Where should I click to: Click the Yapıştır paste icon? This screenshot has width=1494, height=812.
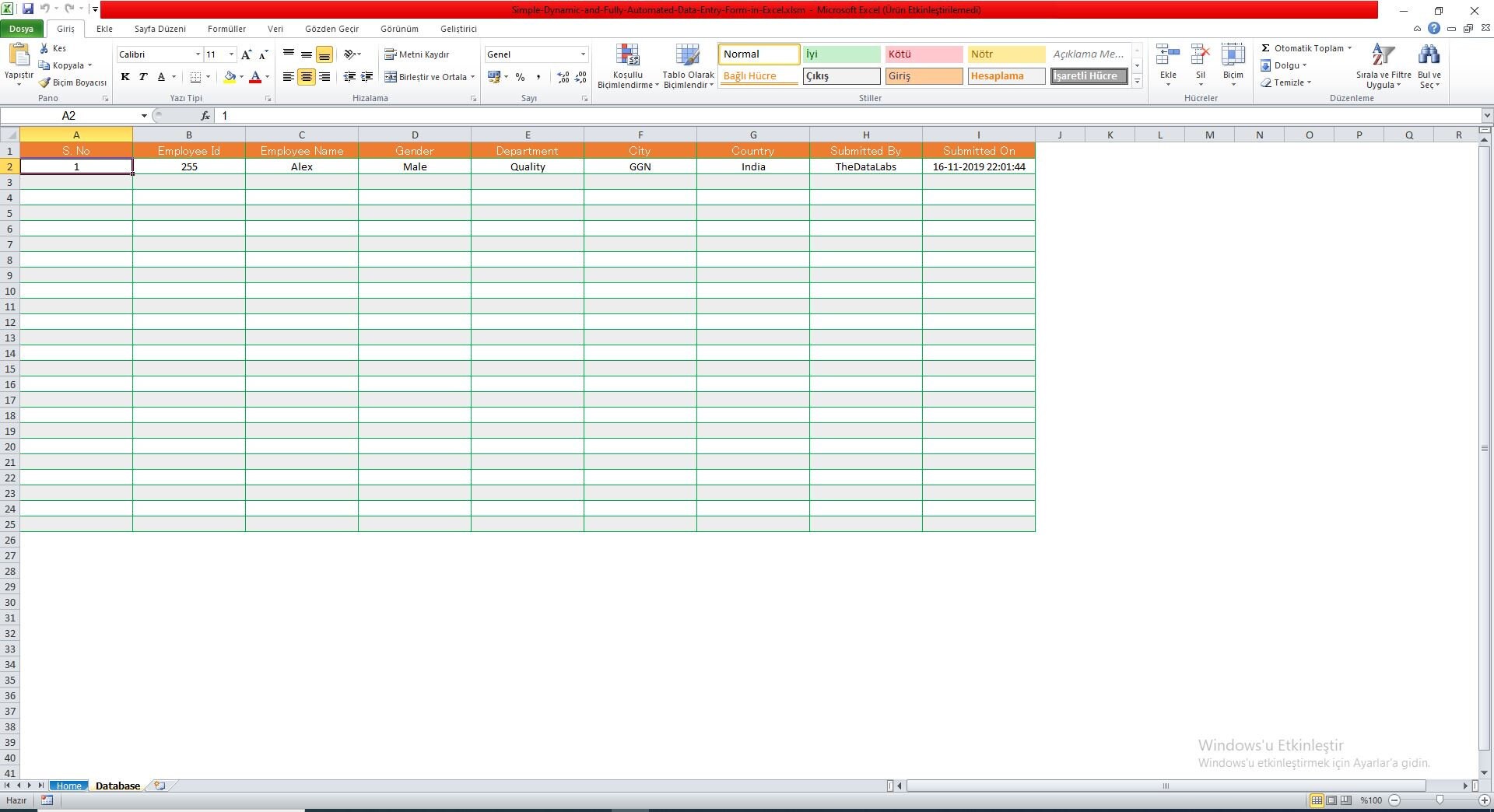click(x=19, y=56)
